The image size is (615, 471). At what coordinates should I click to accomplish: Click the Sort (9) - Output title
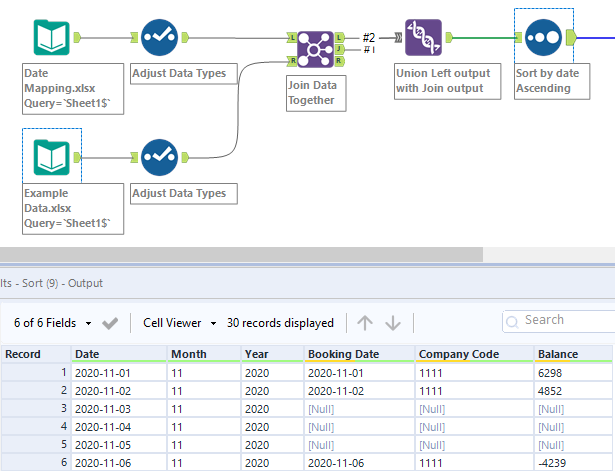tap(62, 283)
